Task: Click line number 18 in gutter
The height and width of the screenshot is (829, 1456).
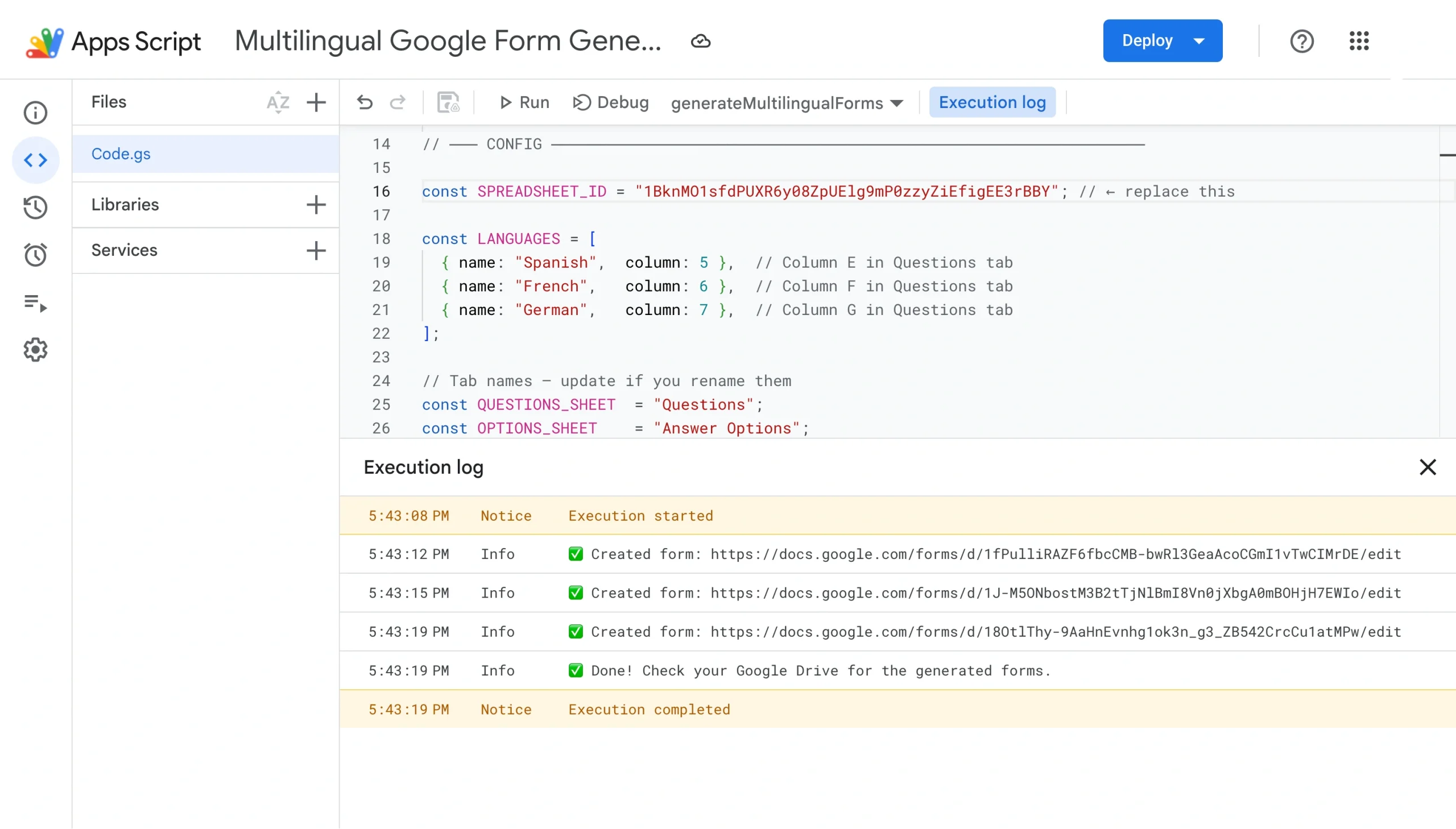Action: click(x=381, y=239)
